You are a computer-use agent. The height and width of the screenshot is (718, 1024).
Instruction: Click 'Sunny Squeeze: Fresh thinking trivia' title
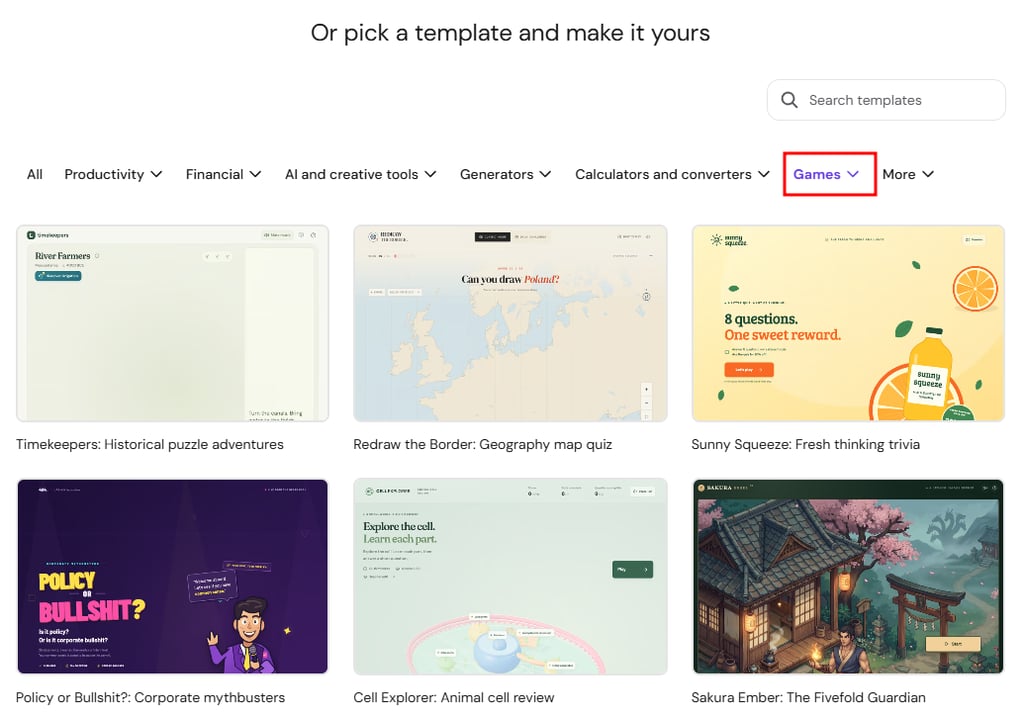[x=805, y=444]
